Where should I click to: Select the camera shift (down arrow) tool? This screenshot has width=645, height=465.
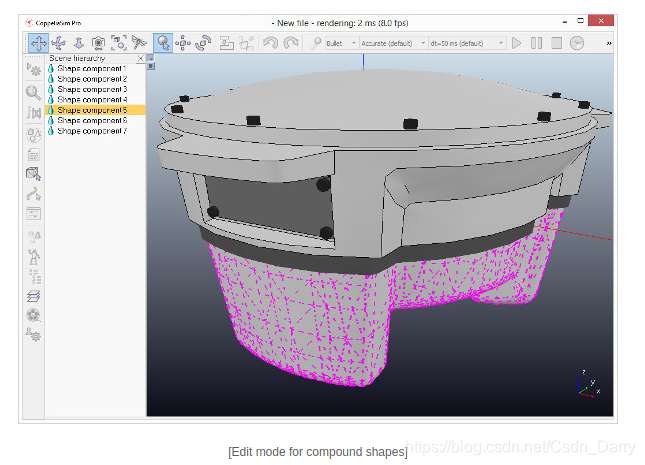(x=79, y=43)
